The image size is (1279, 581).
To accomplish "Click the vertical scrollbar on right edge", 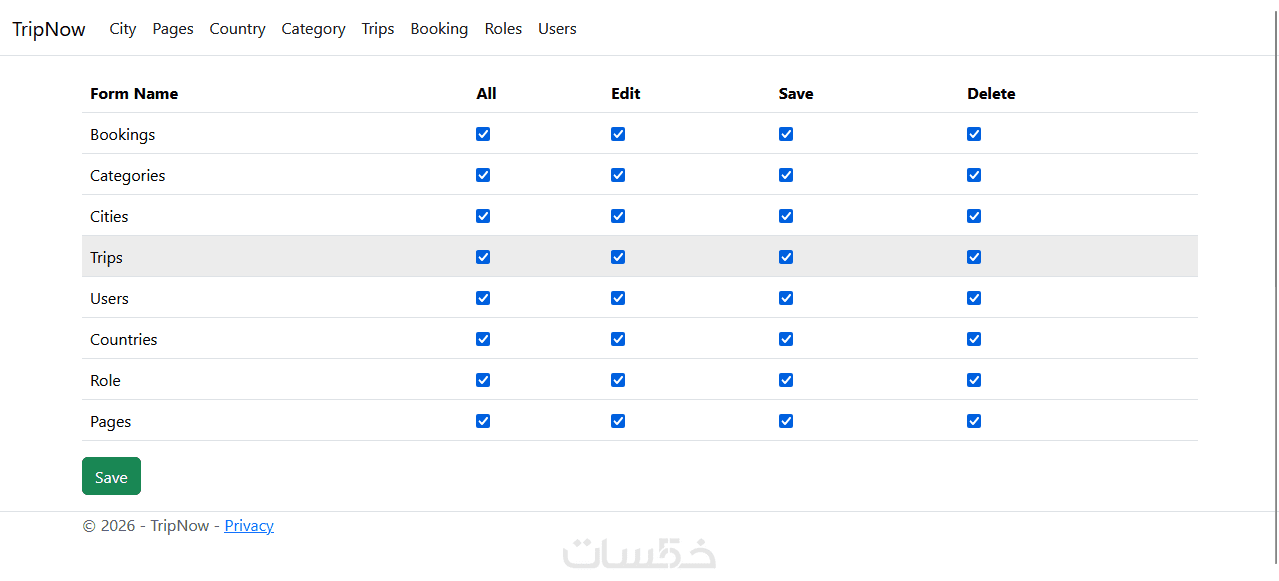I will pos(1276,290).
